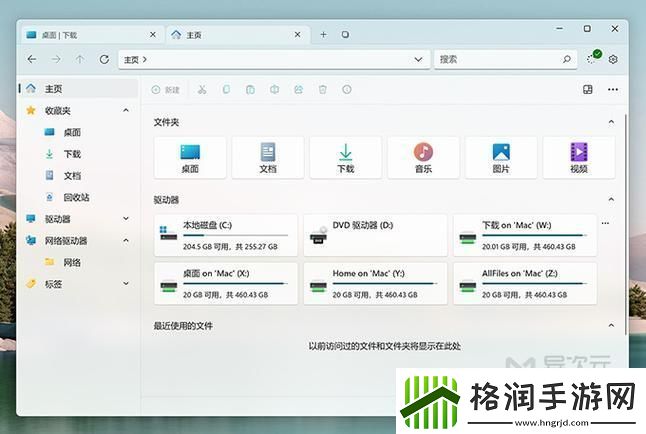Click the new tab plus button
This screenshot has width=646, height=434.
pyautogui.click(x=323, y=35)
